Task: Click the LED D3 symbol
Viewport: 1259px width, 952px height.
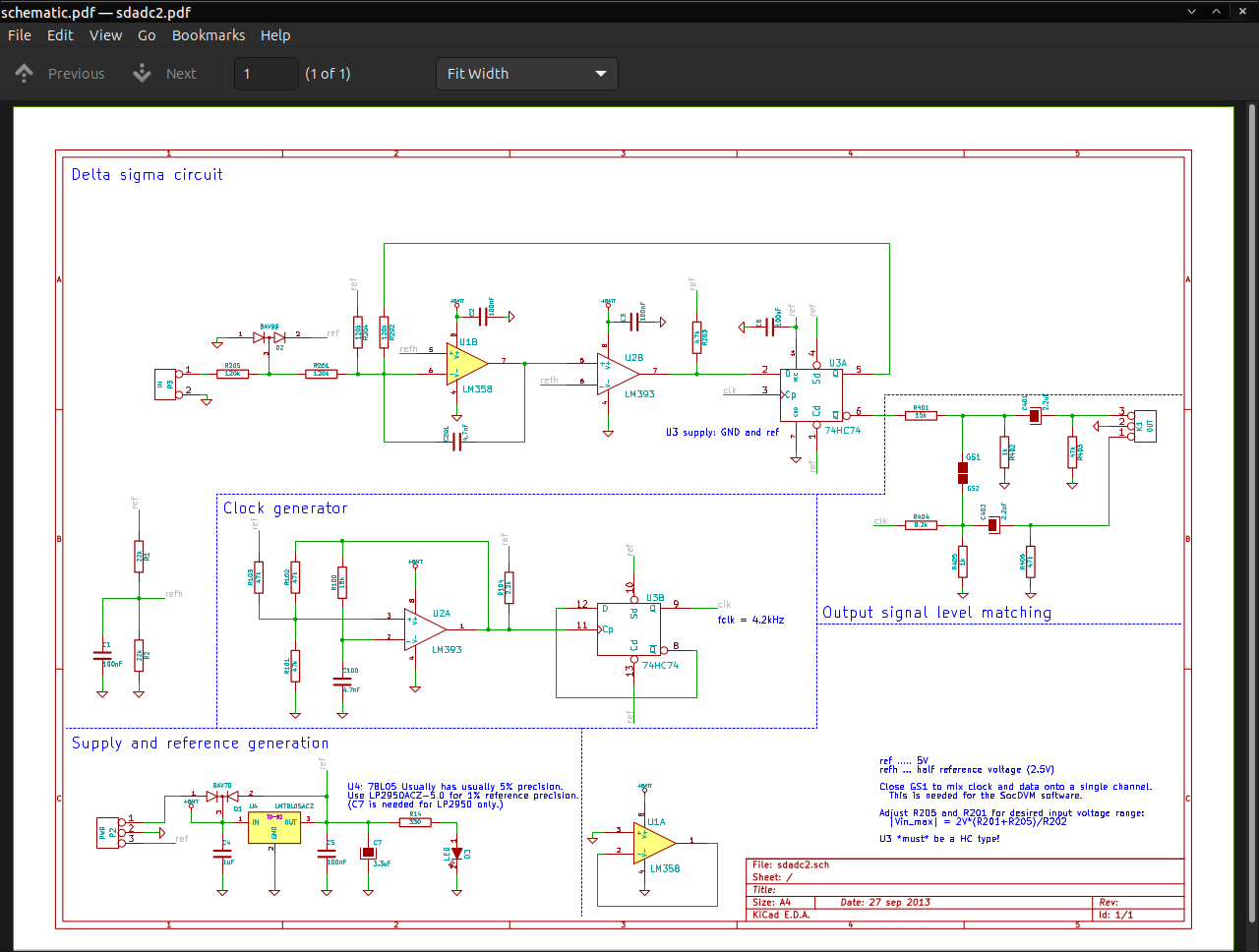Action: 456,854
